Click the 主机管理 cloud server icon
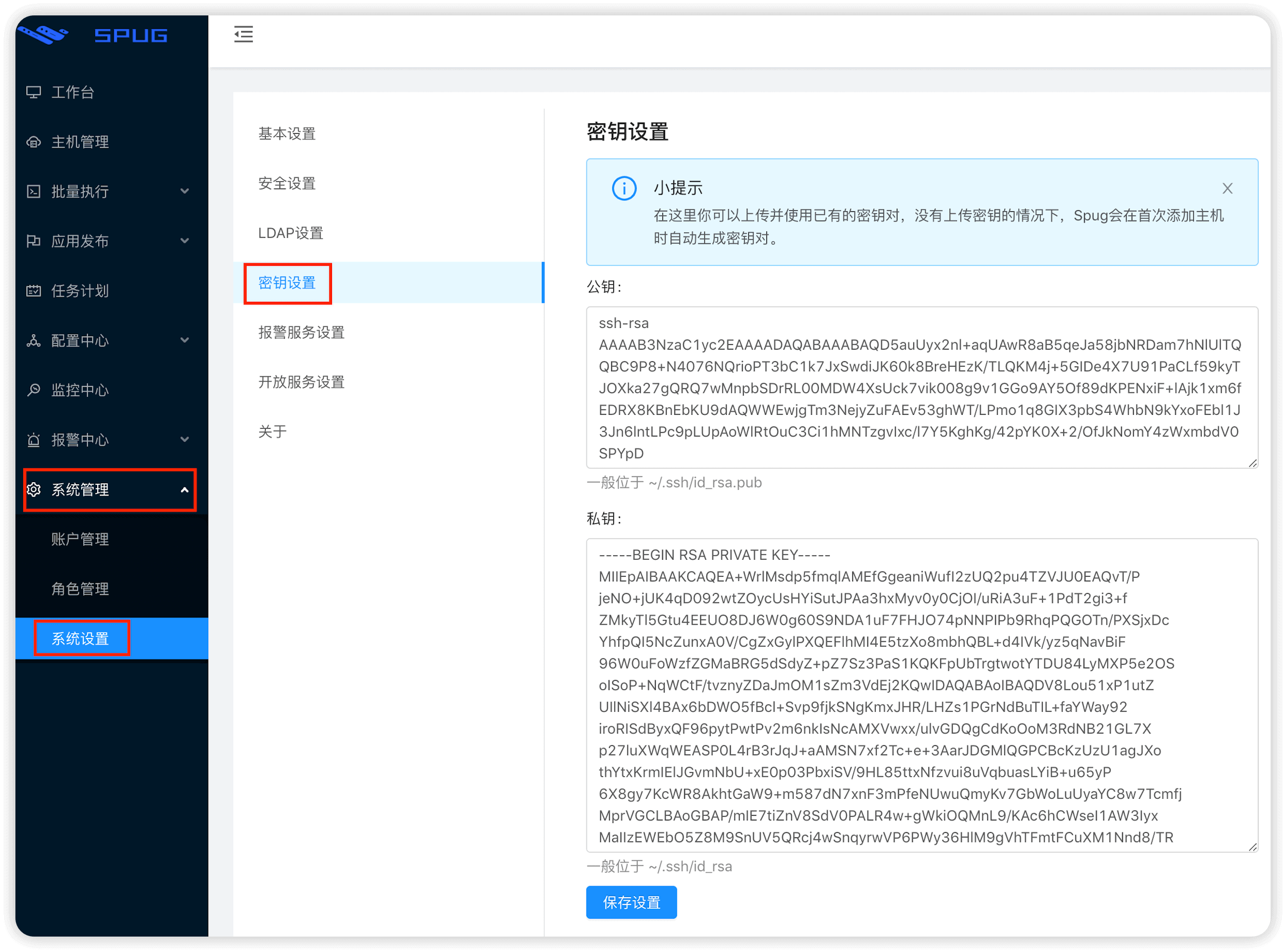Viewport: 1286px width, 952px height. pyautogui.click(x=33, y=142)
